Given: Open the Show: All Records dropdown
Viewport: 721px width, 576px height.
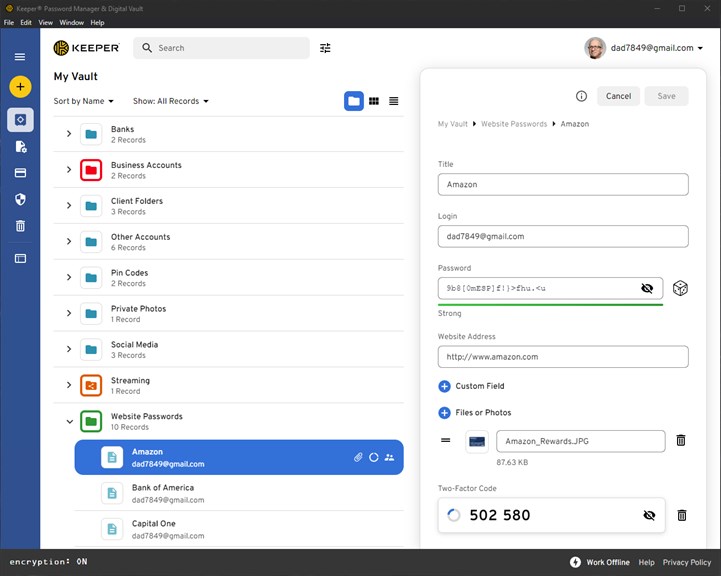Looking at the screenshot, I should click(x=171, y=101).
